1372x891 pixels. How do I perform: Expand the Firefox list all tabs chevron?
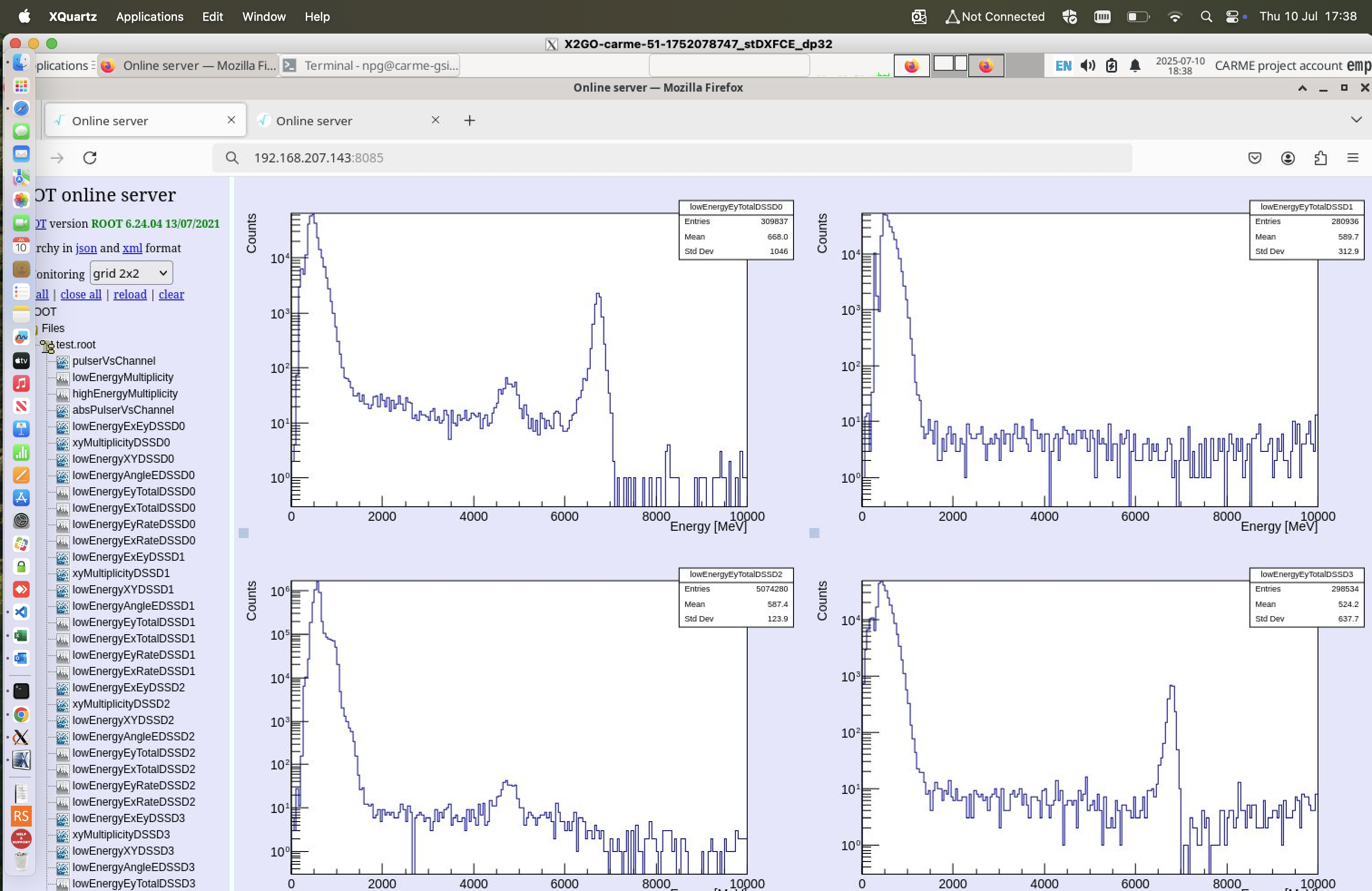[x=1356, y=120]
